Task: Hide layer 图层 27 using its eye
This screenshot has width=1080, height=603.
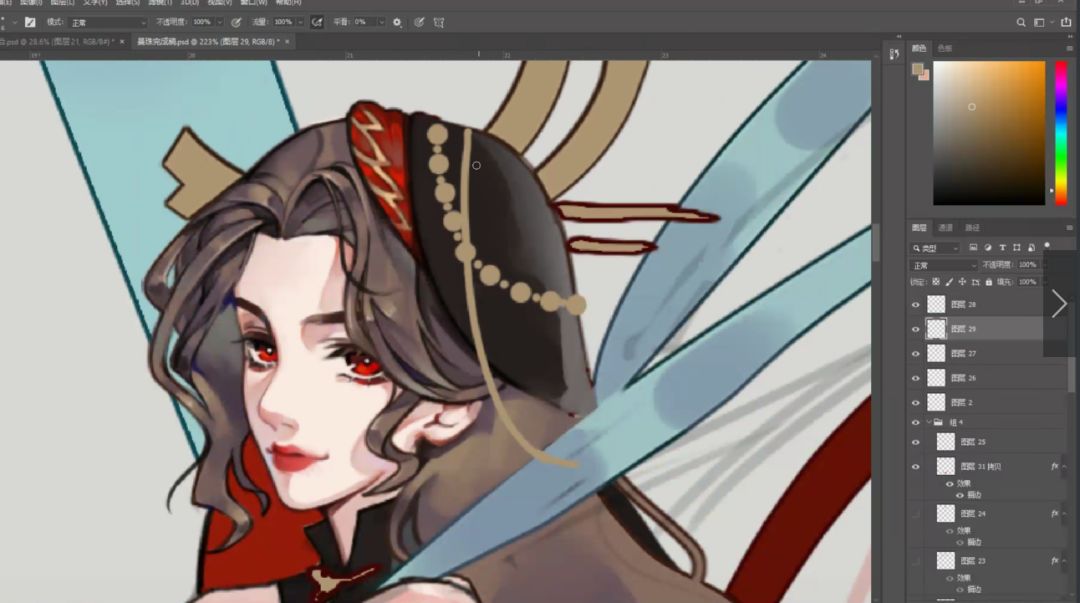Action: 915,354
